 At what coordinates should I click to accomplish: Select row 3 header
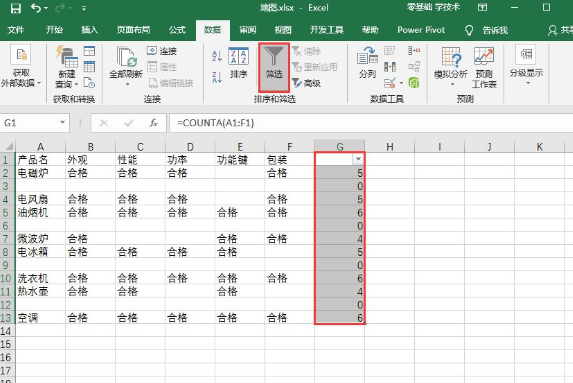7,186
